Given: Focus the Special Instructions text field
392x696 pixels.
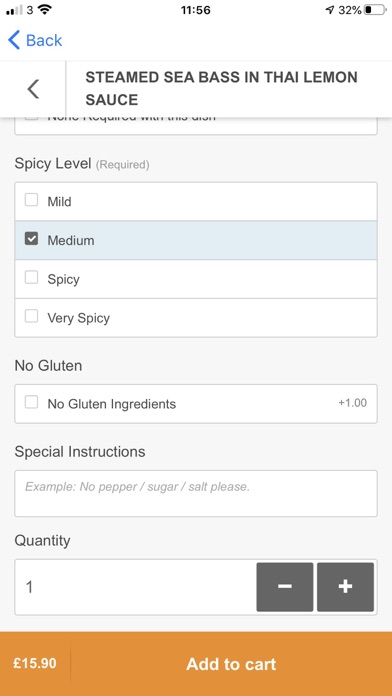Looking at the screenshot, I should 196,493.
